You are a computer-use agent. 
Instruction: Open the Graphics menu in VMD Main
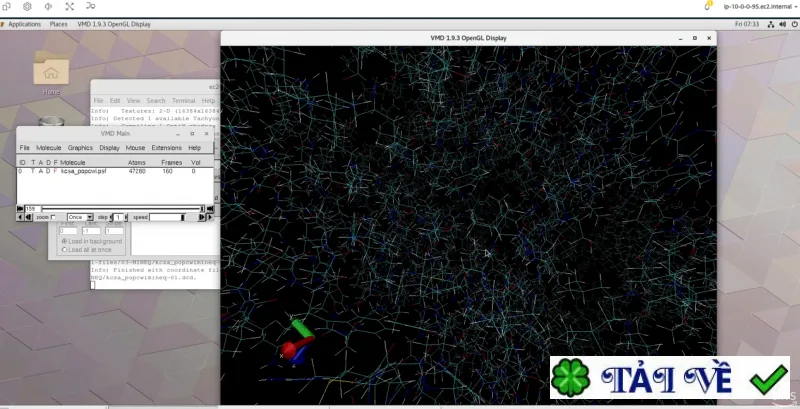80,147
